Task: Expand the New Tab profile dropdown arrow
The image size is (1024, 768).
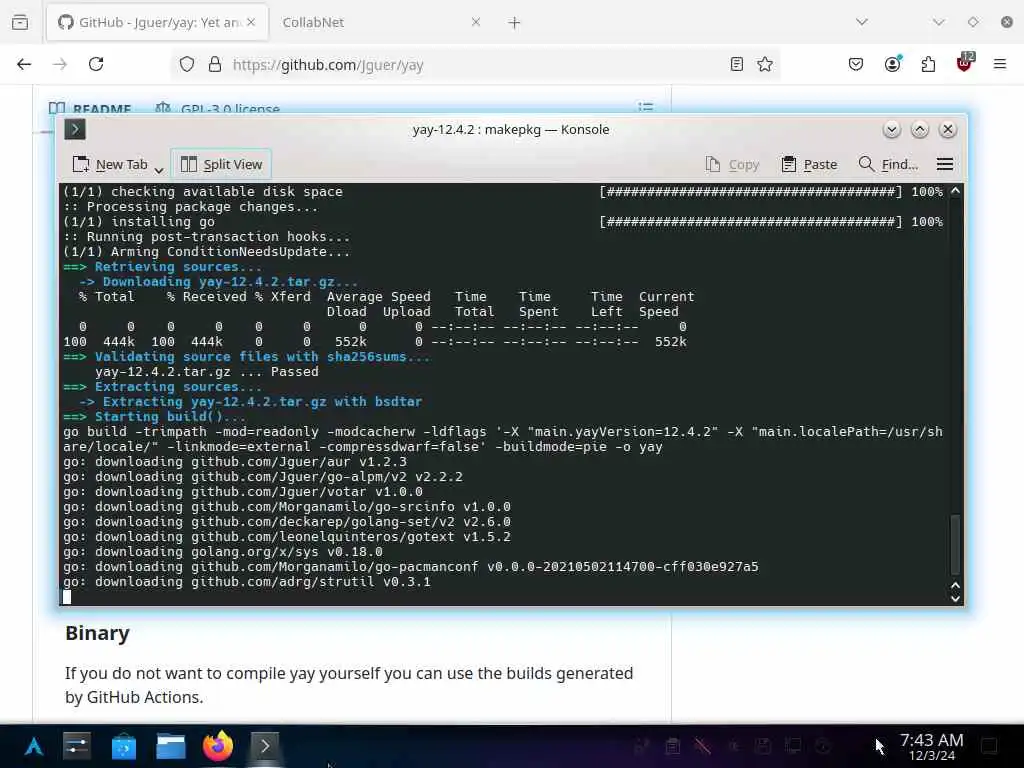Action: coord(159,170)
